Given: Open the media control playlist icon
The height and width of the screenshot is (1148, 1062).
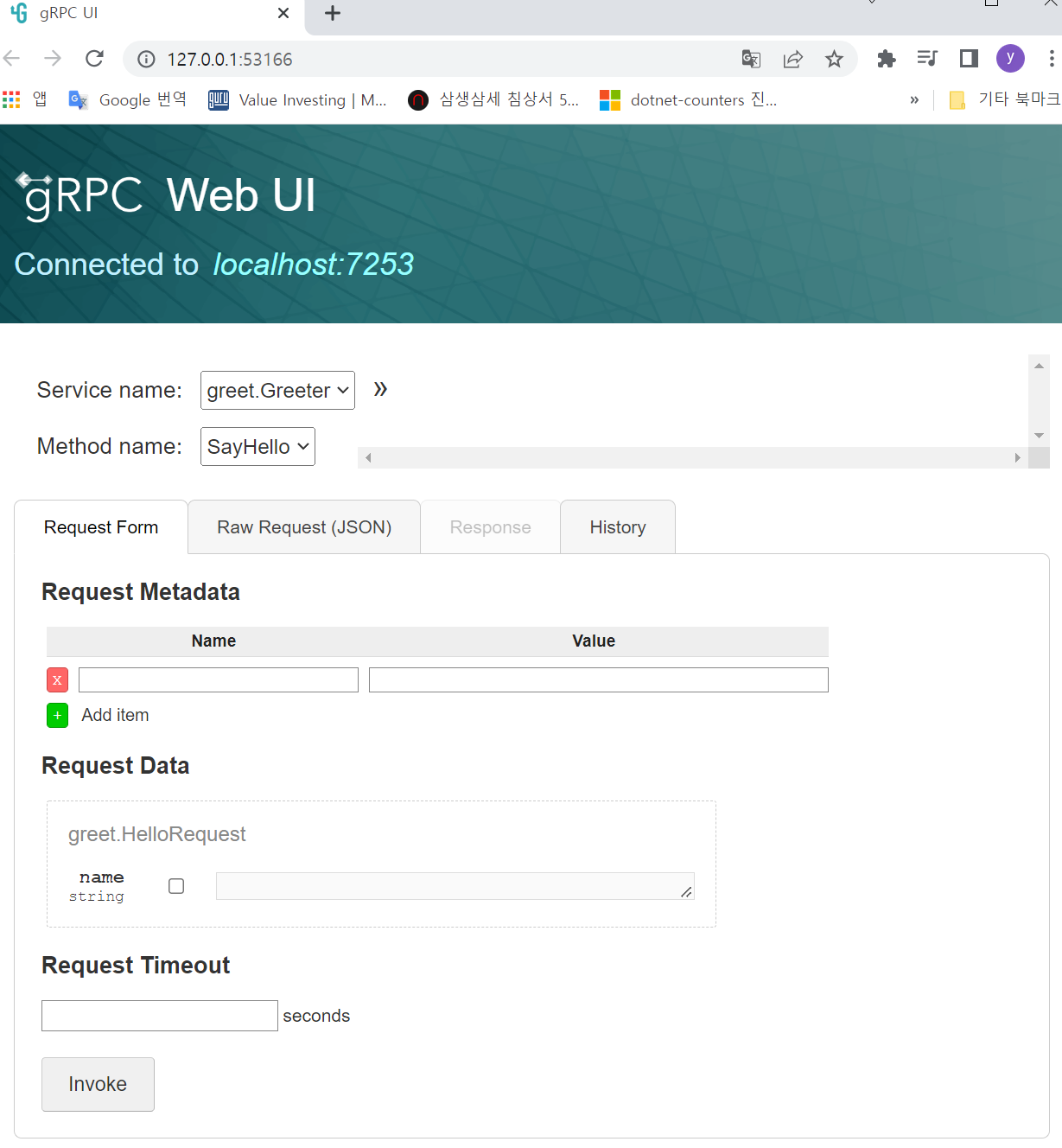Looking at the screenshot, I should click(x=927, y=59).
